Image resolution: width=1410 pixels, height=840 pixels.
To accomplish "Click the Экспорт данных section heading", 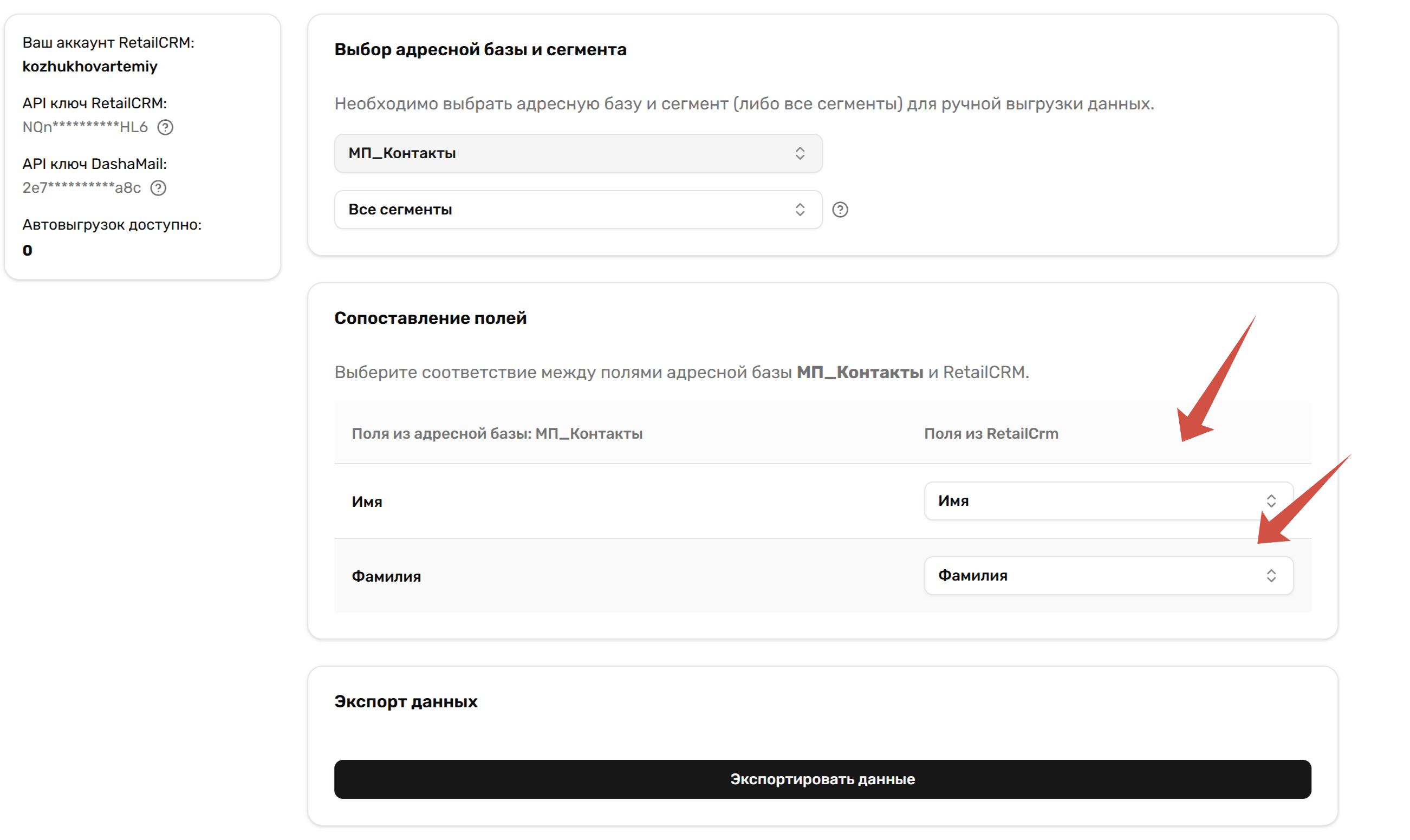I will click(x=406, y=702).
